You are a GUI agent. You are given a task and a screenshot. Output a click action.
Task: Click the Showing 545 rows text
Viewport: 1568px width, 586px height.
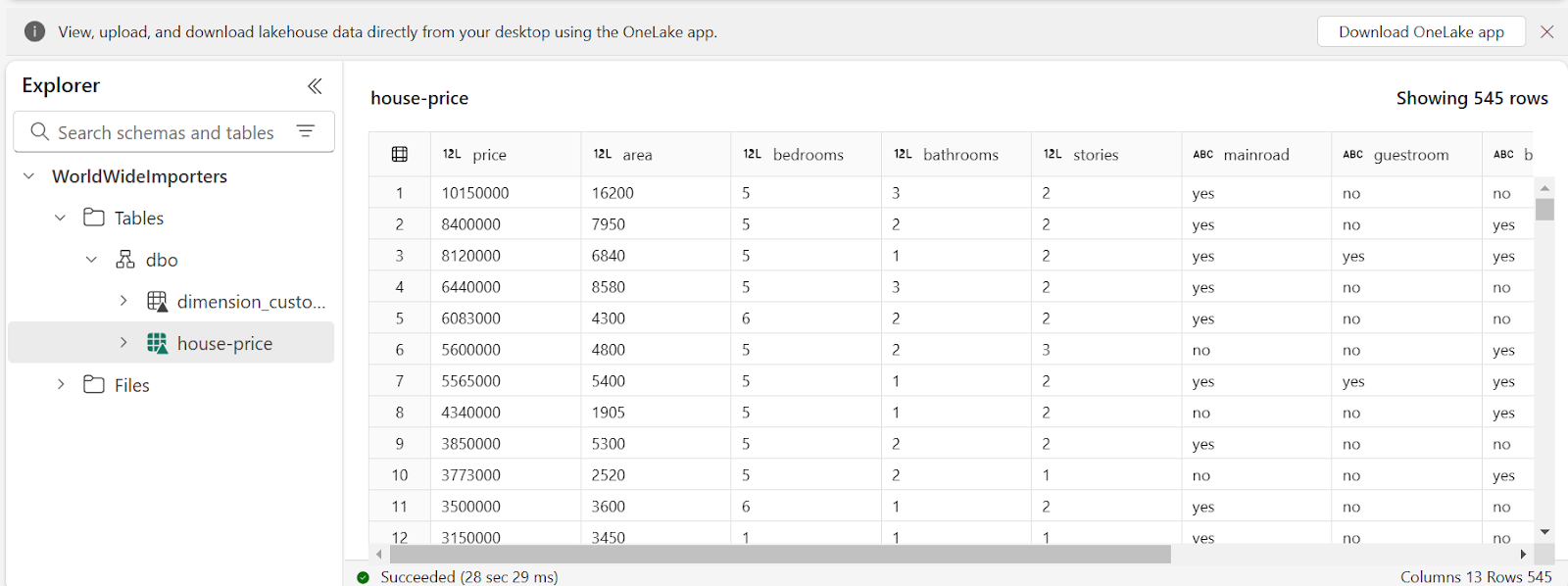pos(1472,98)
